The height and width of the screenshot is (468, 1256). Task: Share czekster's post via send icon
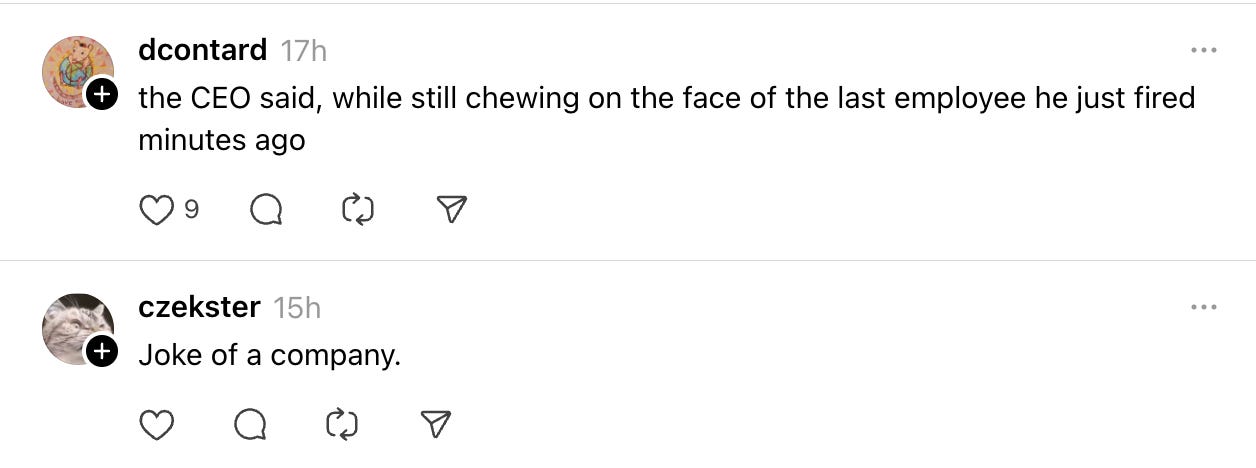click(x=436, y=426)
